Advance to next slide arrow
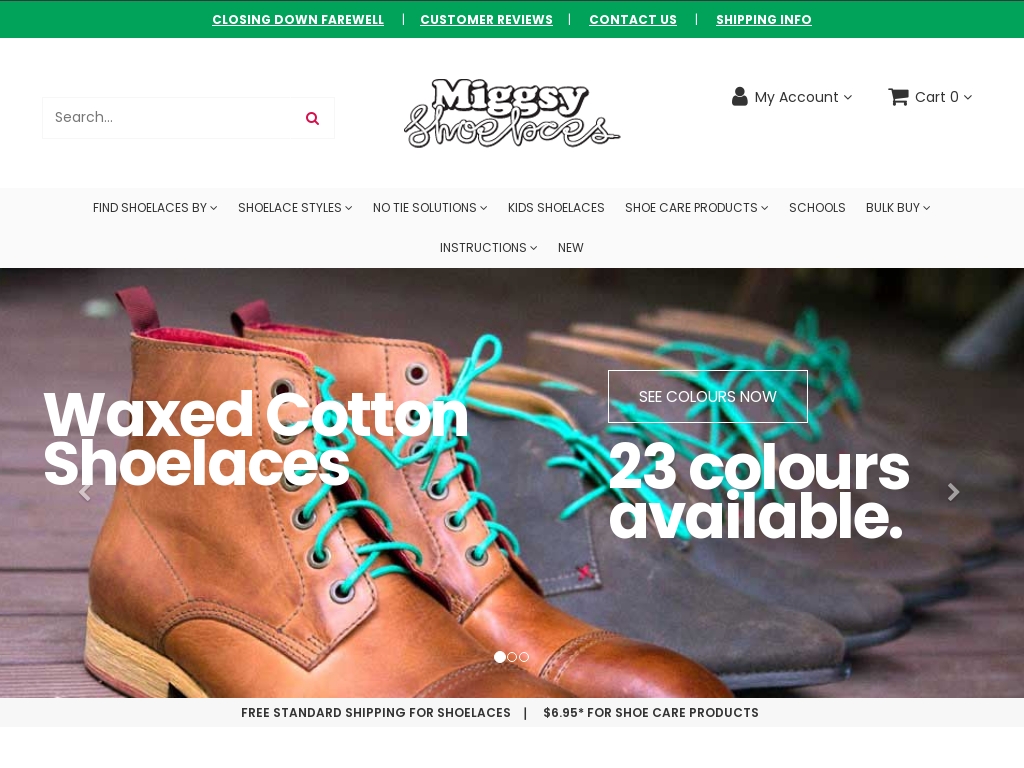This screenshot has width=1024, height=768. 953,492
